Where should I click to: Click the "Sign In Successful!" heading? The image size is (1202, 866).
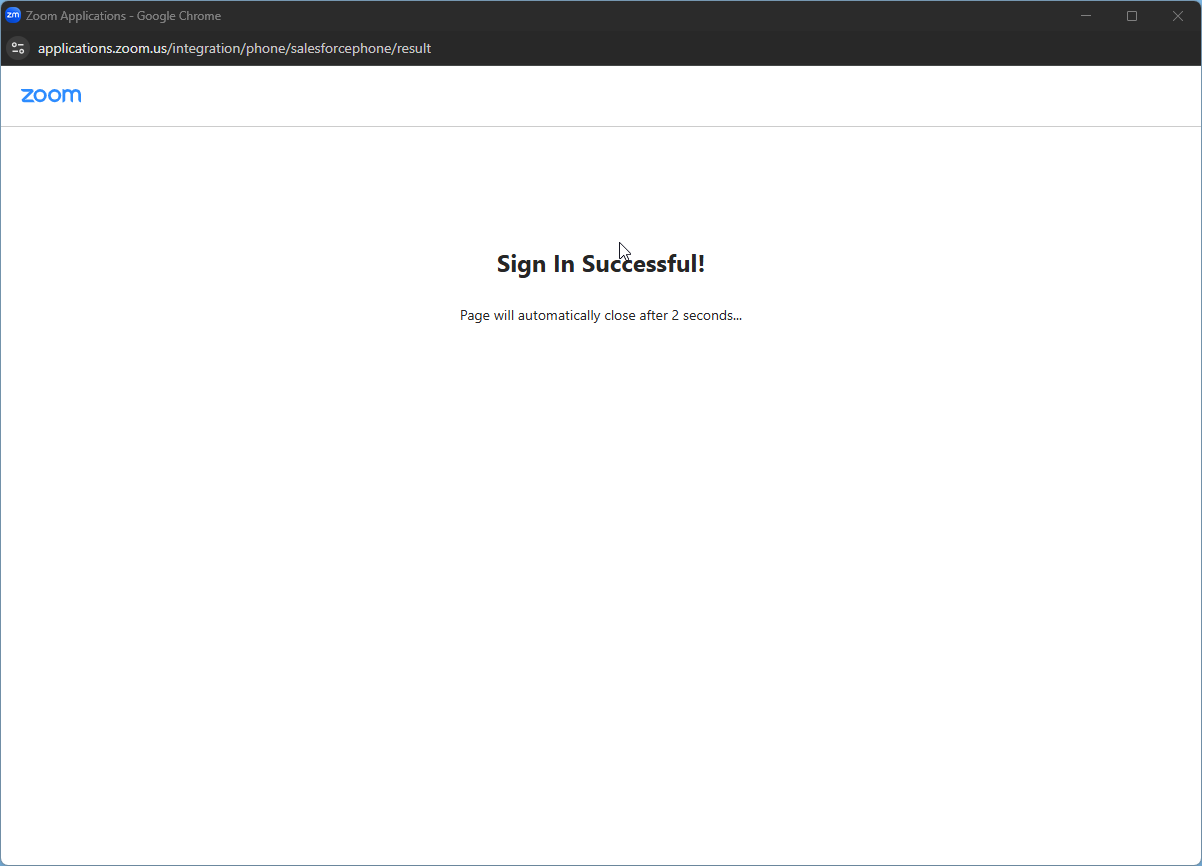coord(600,264)
